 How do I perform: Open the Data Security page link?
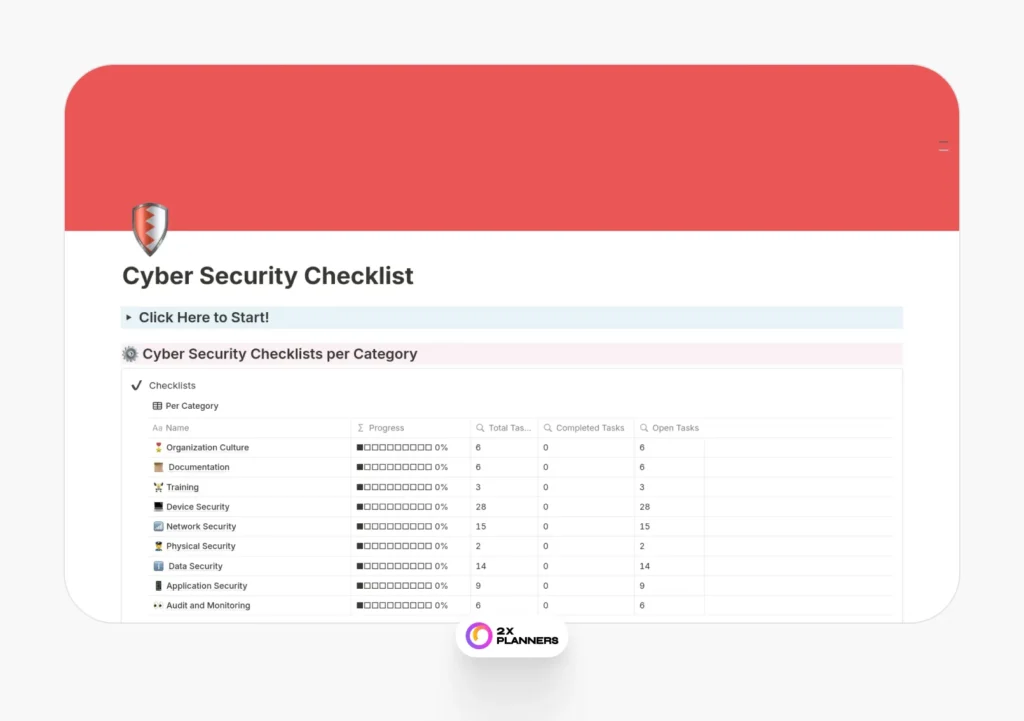(x=195, y=566)
